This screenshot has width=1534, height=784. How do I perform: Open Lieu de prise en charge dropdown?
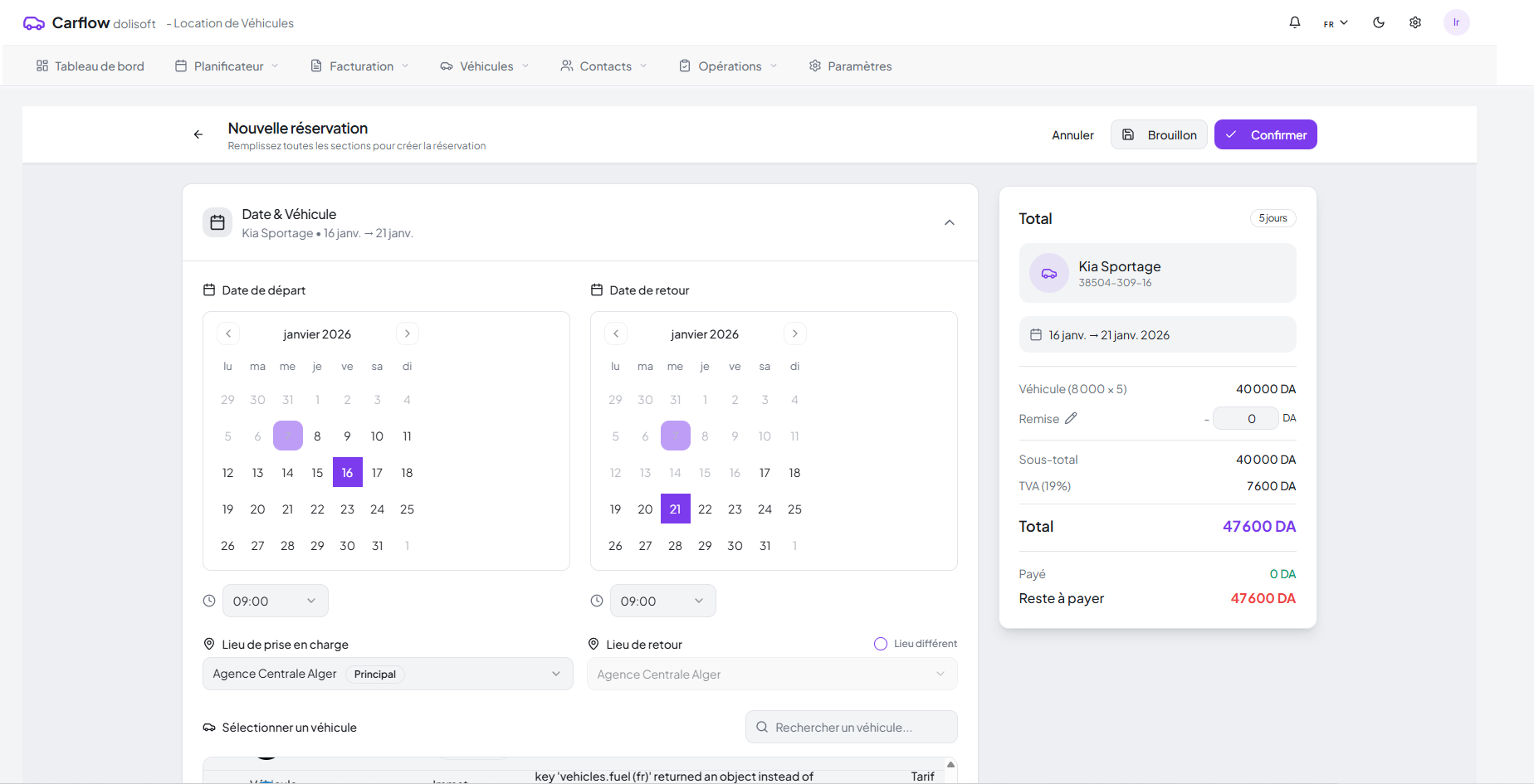(x=388, y=674)
